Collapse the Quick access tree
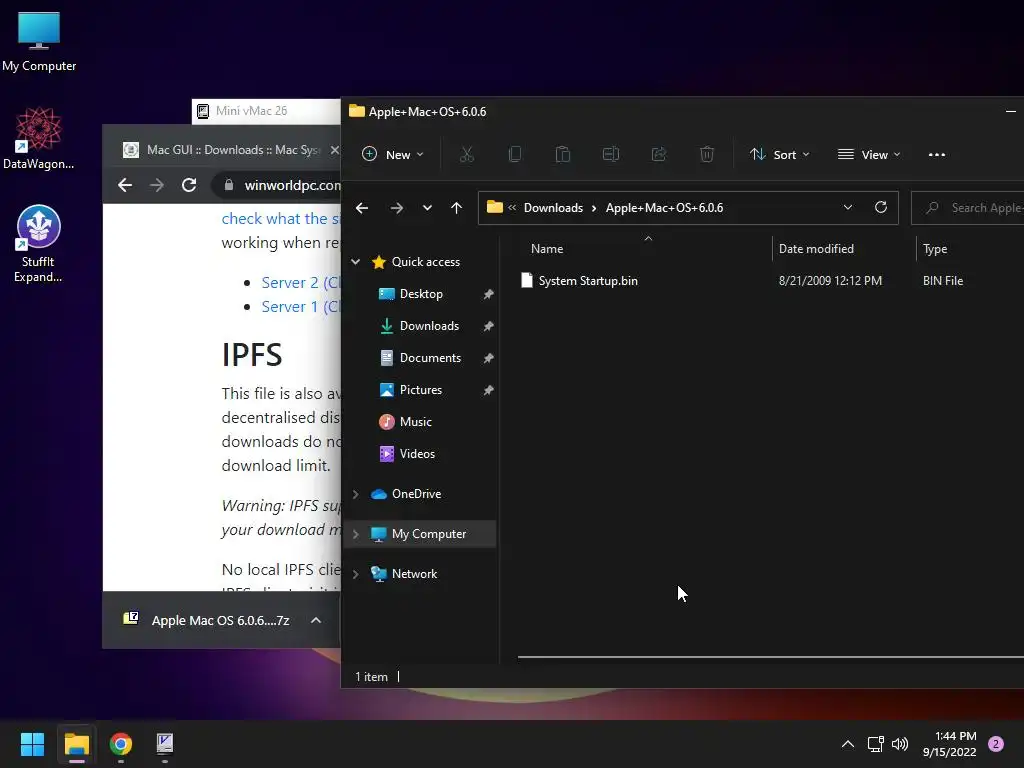1024x768 pixels. pyautogui.click(x=355, y=262)
